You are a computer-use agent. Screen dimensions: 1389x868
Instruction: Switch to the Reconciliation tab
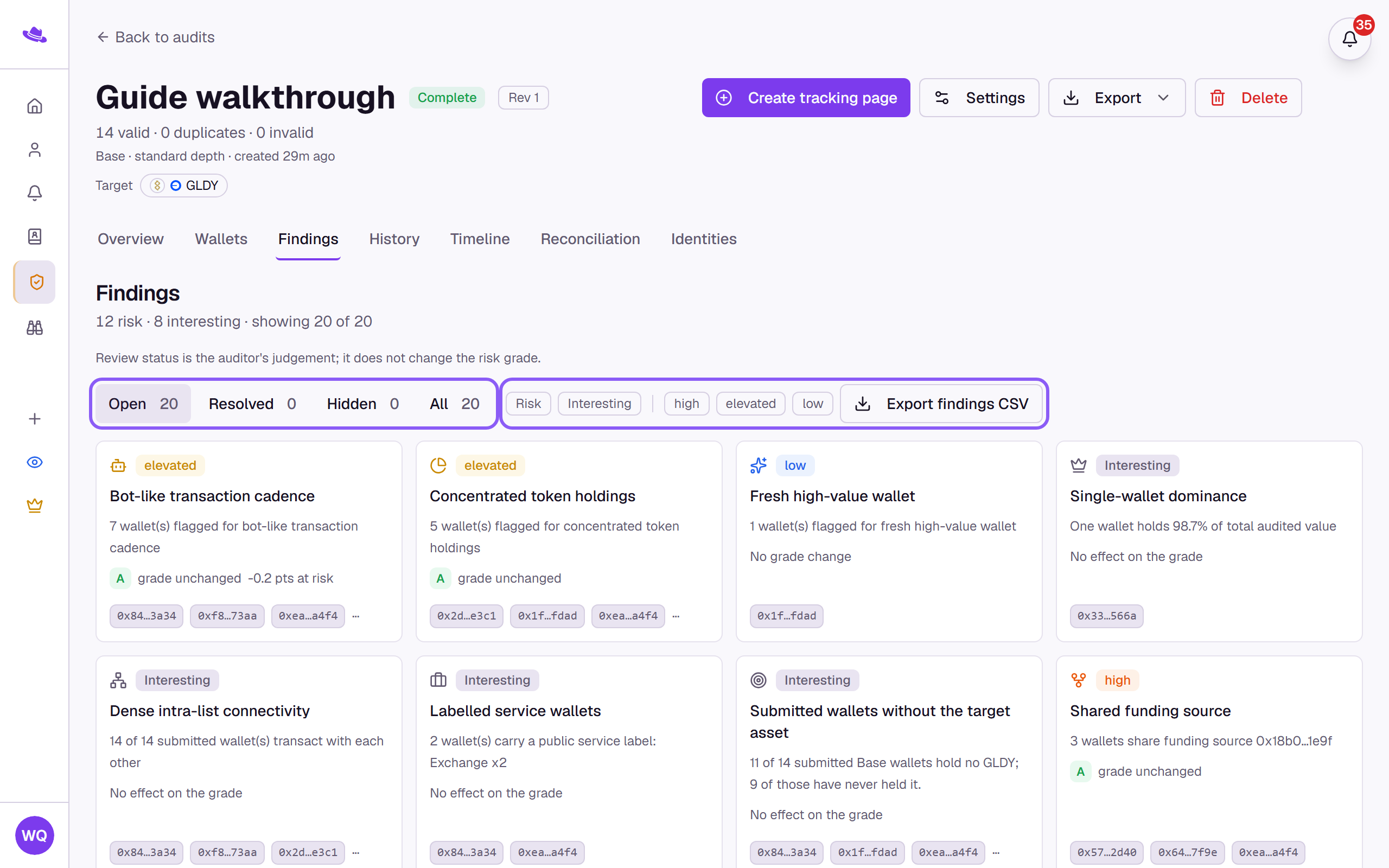590,239
